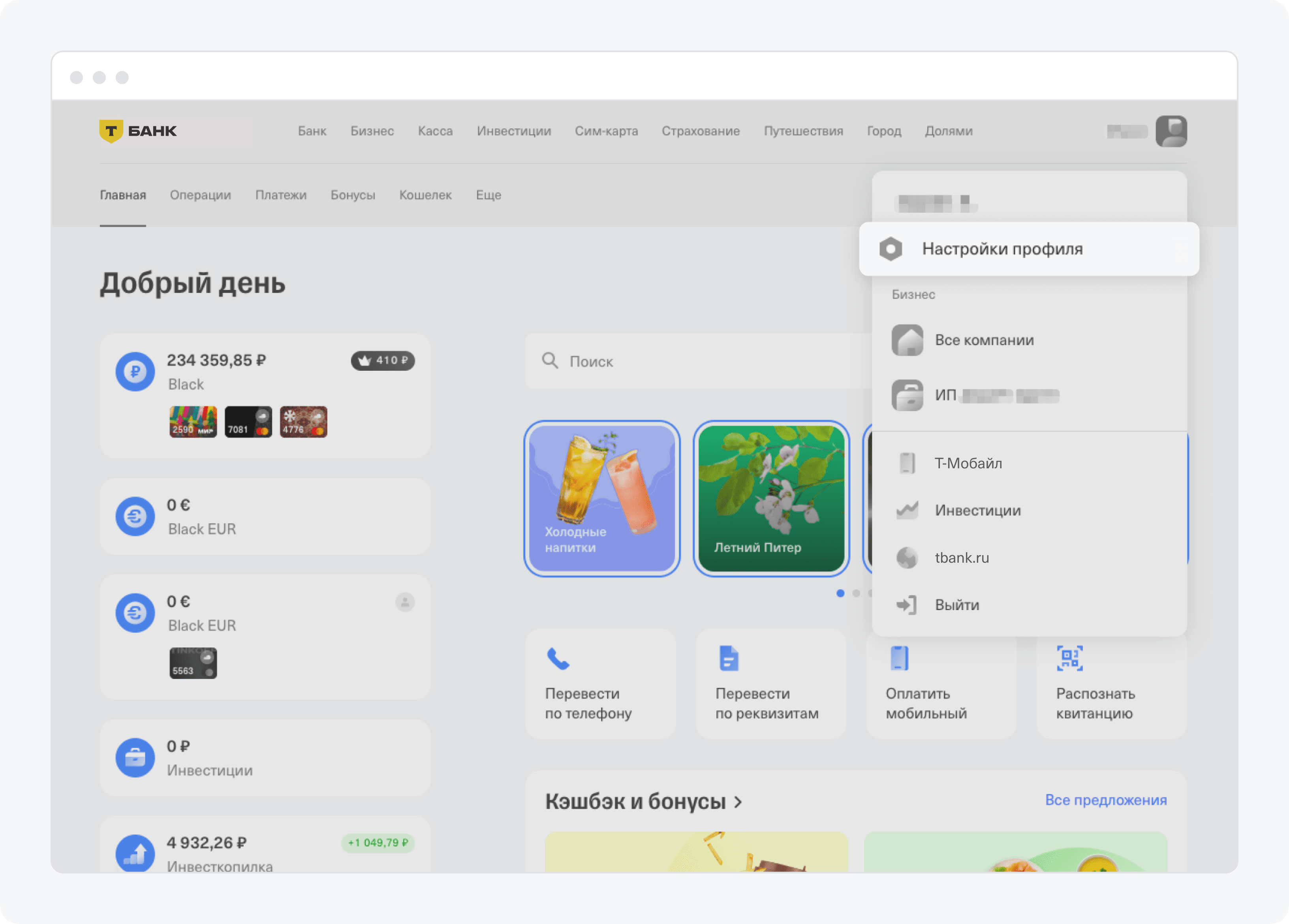Open Банк in the top navigation

312,131
